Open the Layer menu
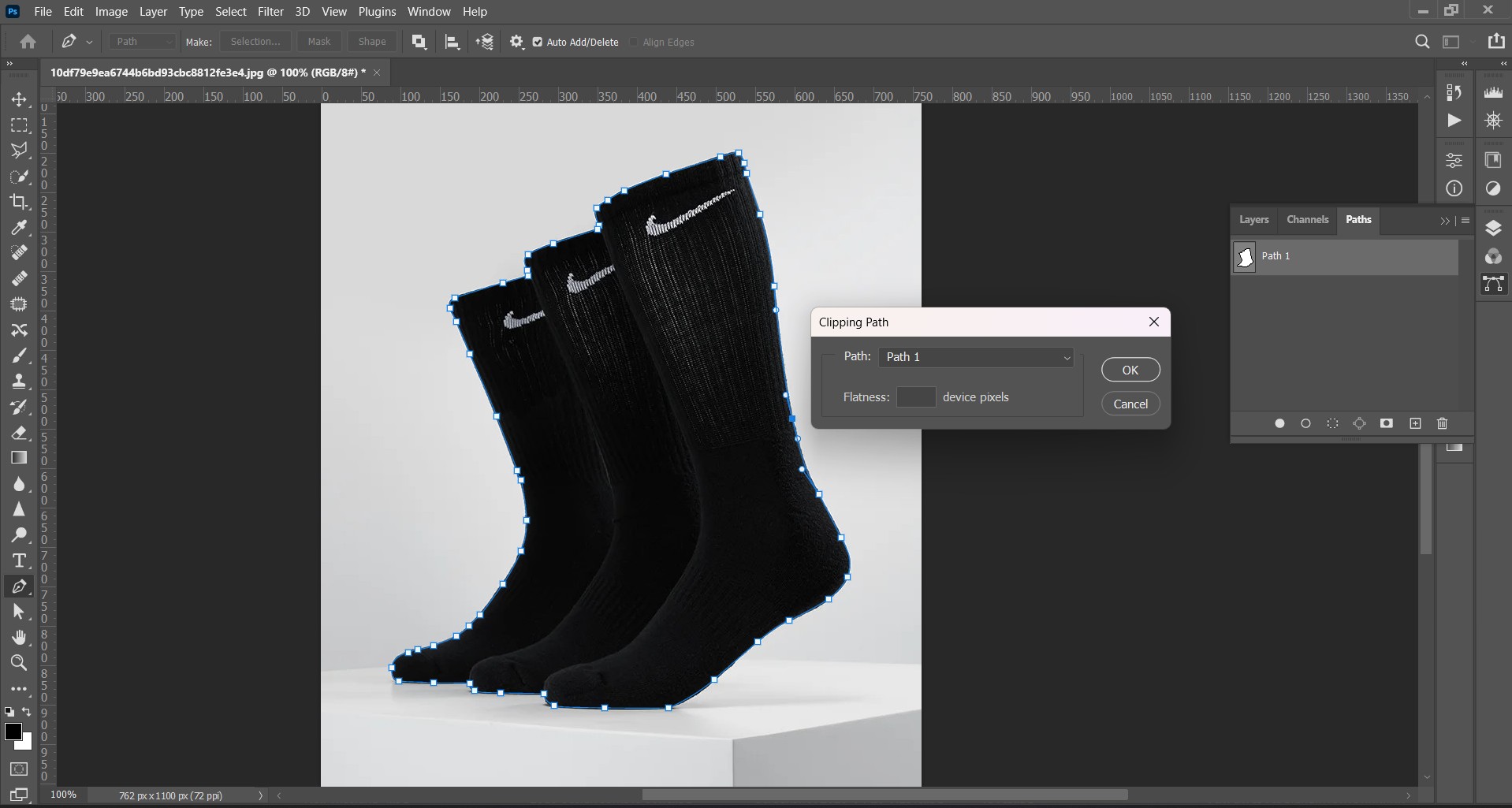 click(x=153, y=12)
